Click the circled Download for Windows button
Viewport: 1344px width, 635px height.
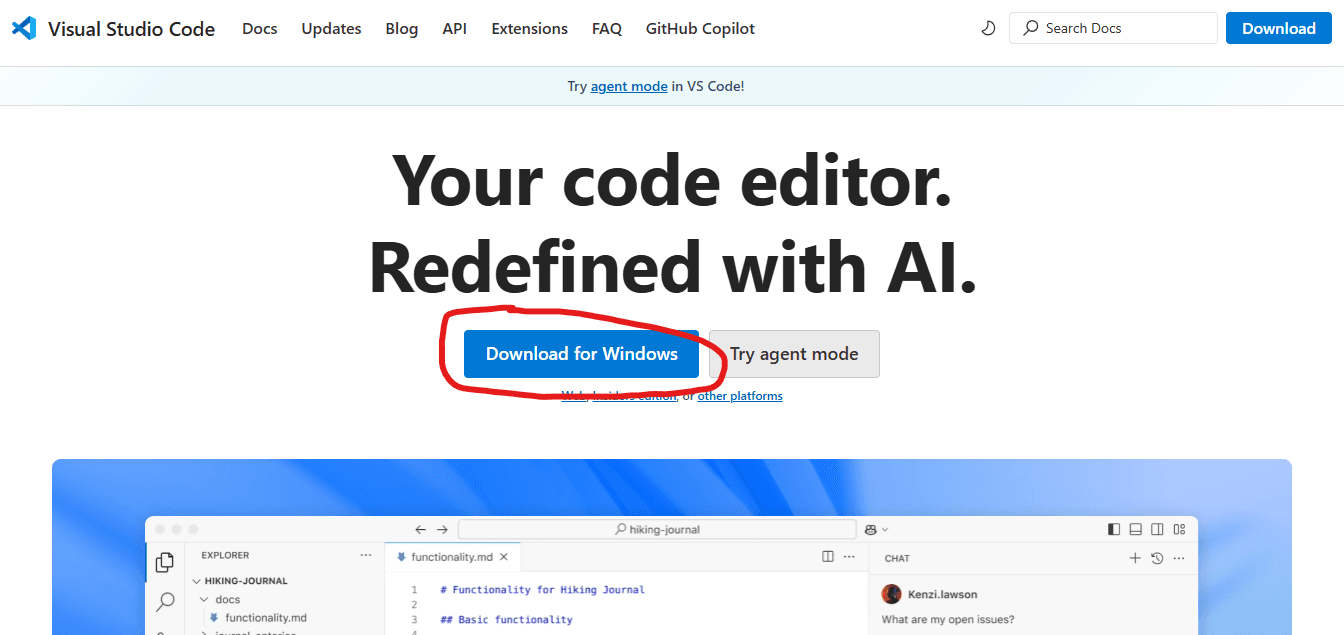pos(581,353)
